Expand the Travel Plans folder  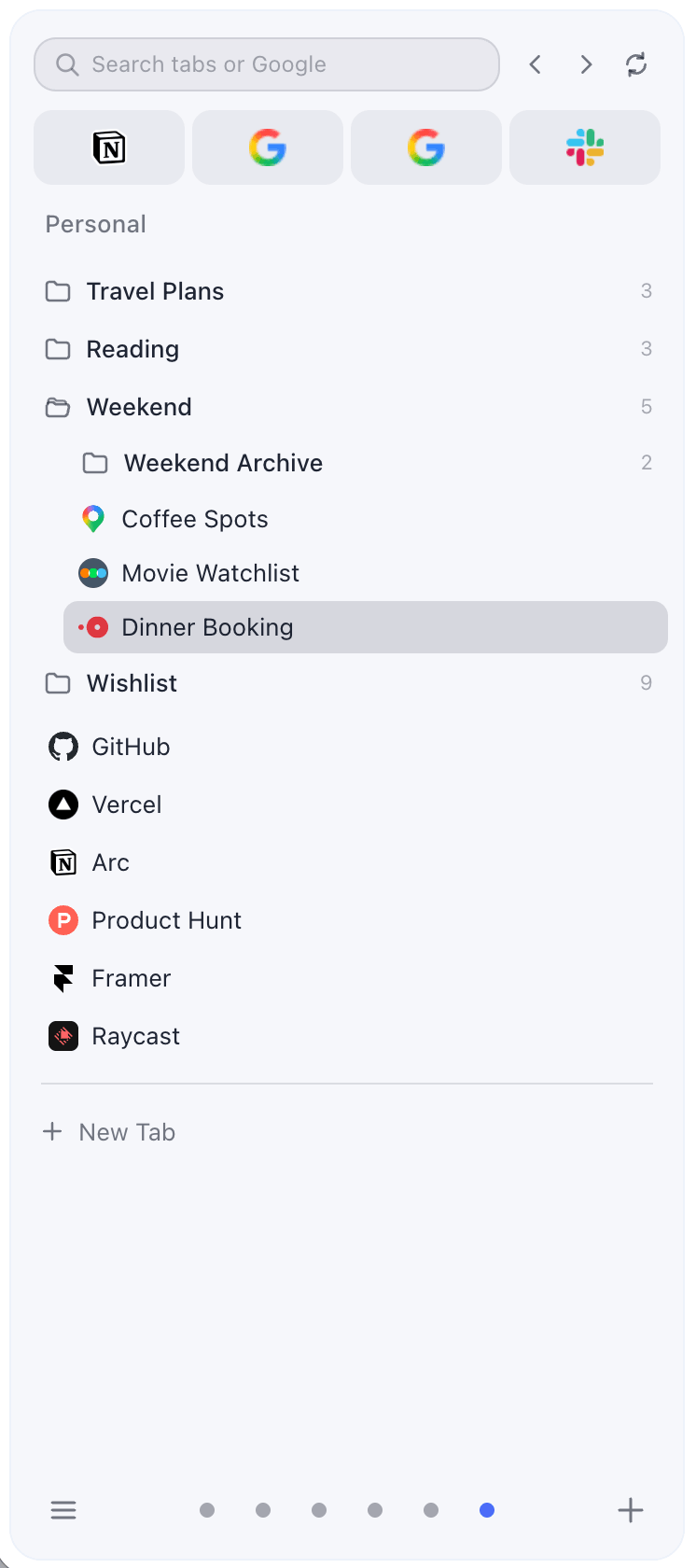(155, 290)
